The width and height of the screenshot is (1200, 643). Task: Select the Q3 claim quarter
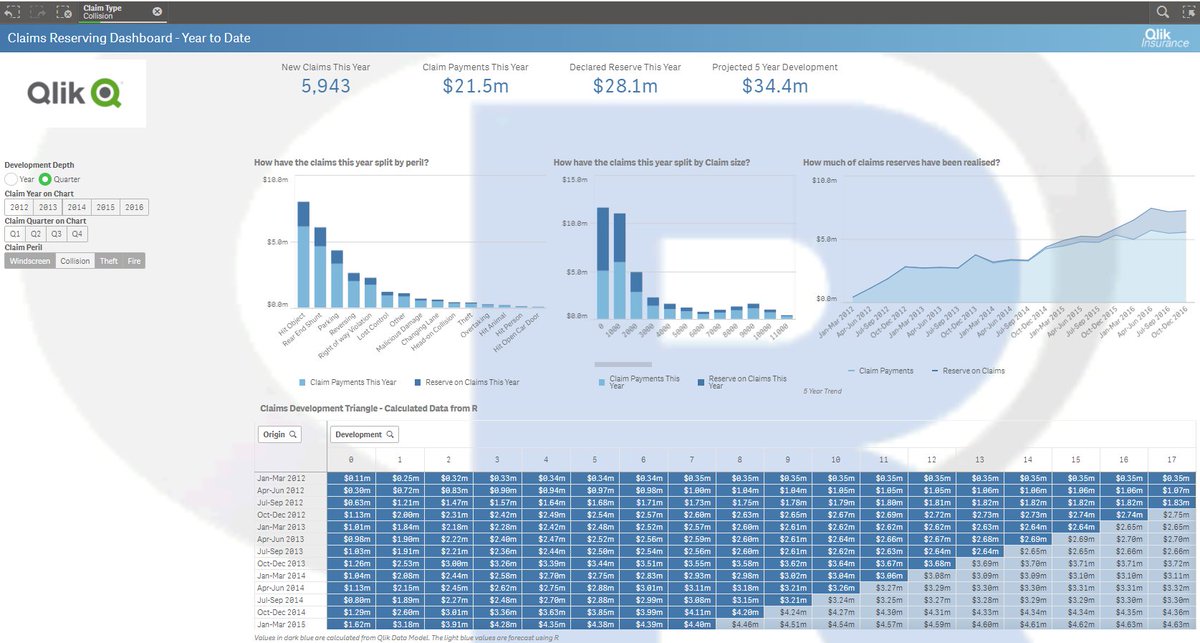[57, 234]
